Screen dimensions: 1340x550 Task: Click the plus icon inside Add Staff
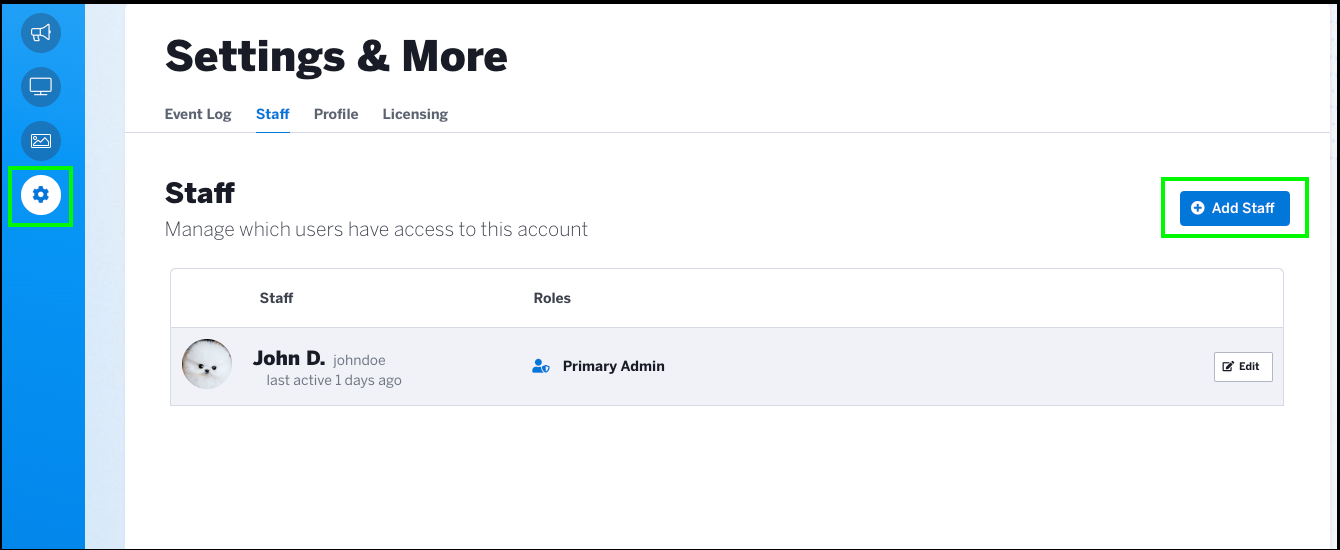(1198, 208)
